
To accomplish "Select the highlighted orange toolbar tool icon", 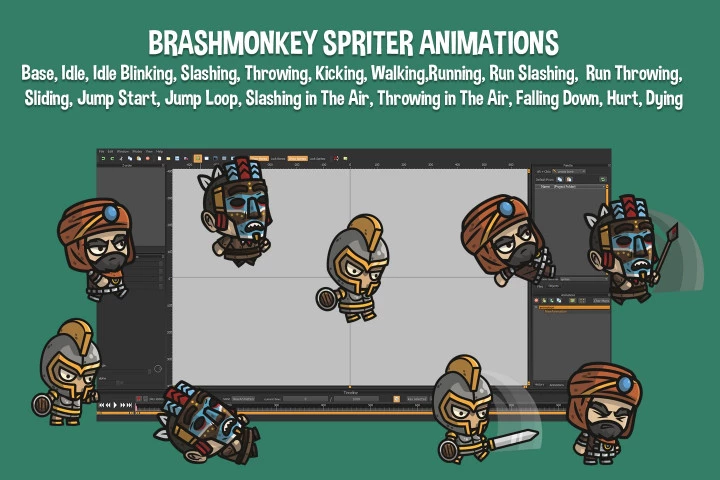I will click(197, 158).
